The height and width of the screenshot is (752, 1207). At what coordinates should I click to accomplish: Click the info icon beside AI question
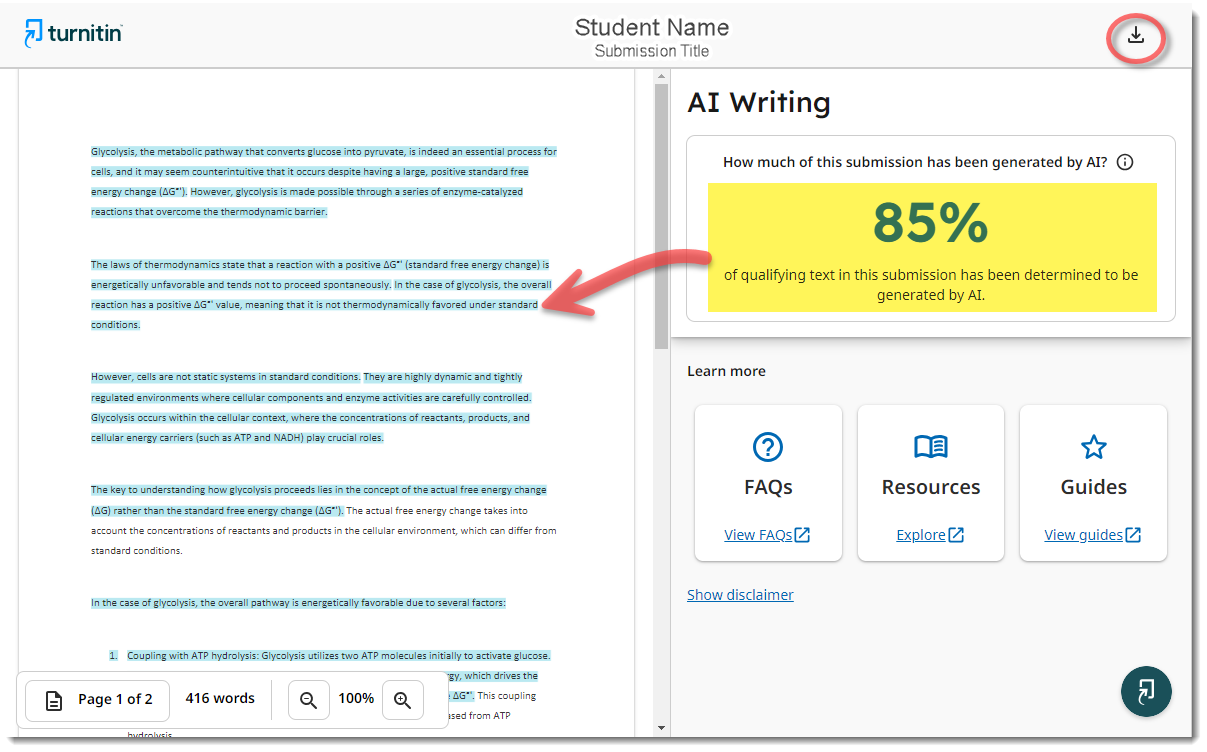pos(1125,162)
